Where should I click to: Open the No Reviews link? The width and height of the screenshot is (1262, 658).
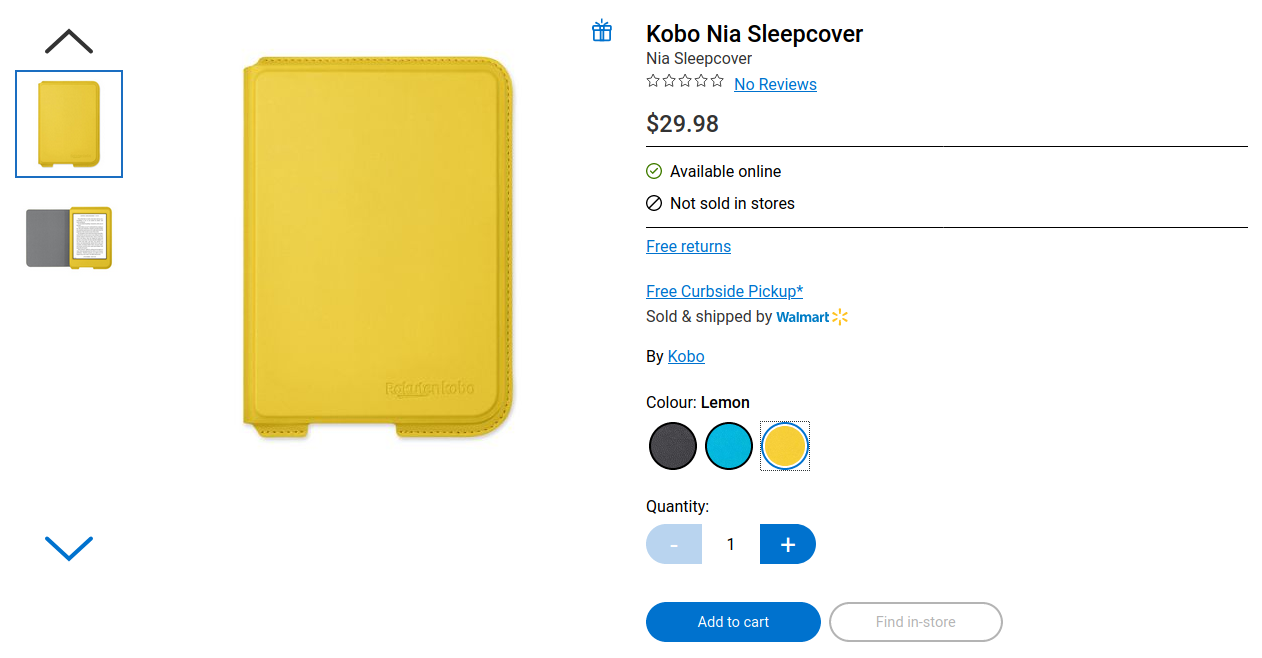(x=775, y=85)
